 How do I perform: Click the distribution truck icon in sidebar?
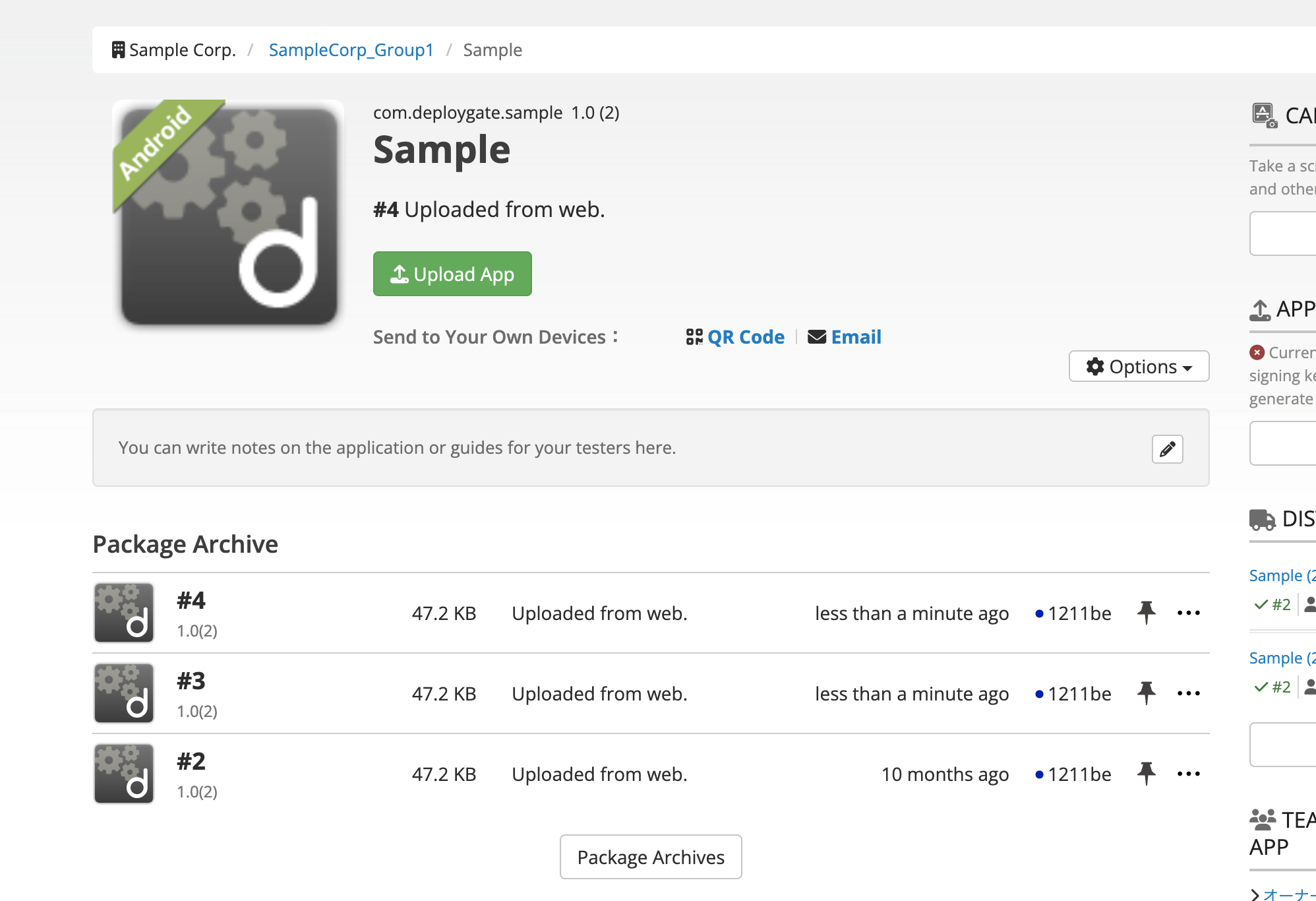[x=1262, y=520]
